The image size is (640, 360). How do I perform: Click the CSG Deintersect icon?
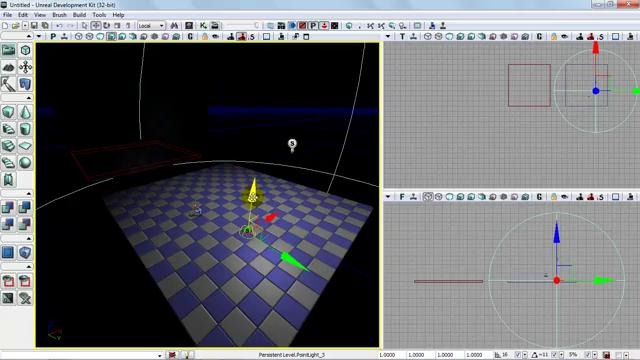coord(25,224)
